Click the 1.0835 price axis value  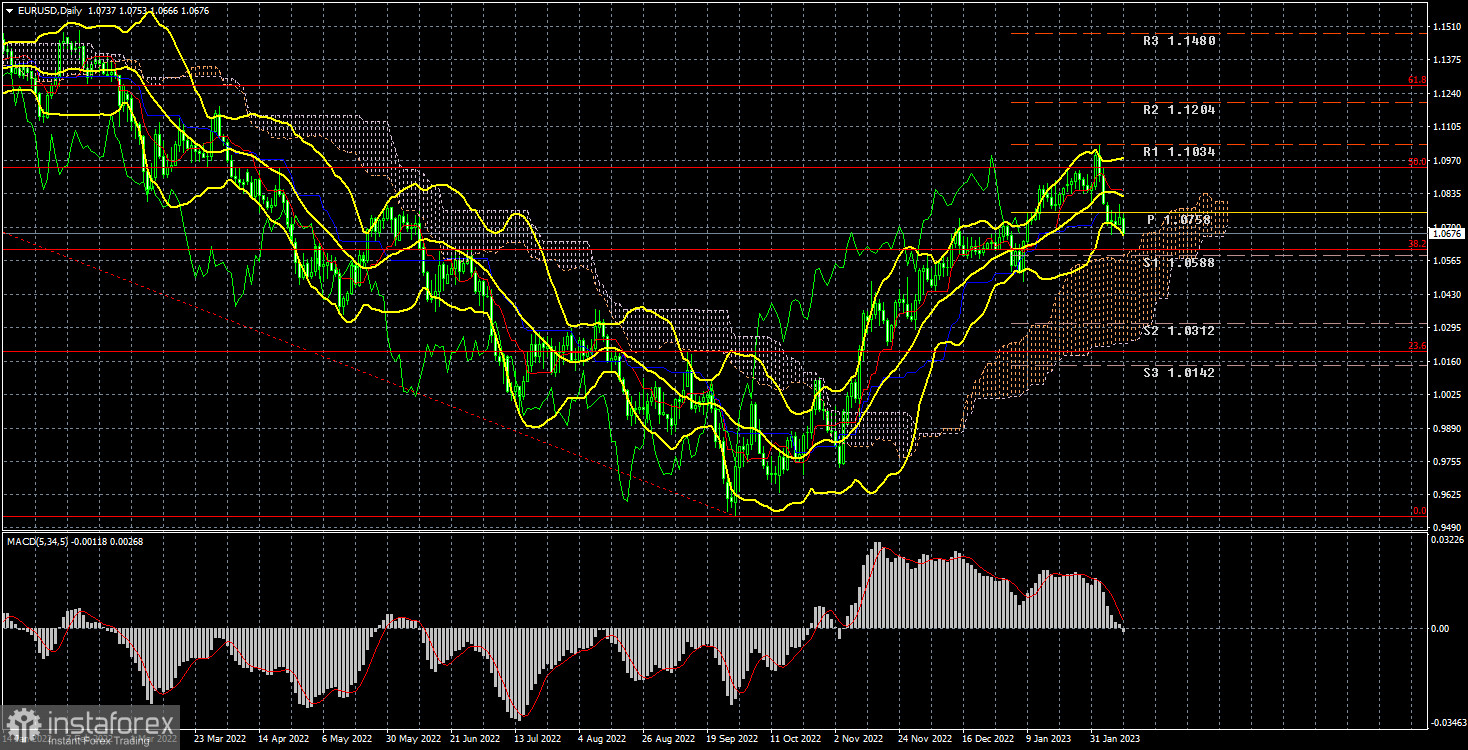tap(1446, 194)
